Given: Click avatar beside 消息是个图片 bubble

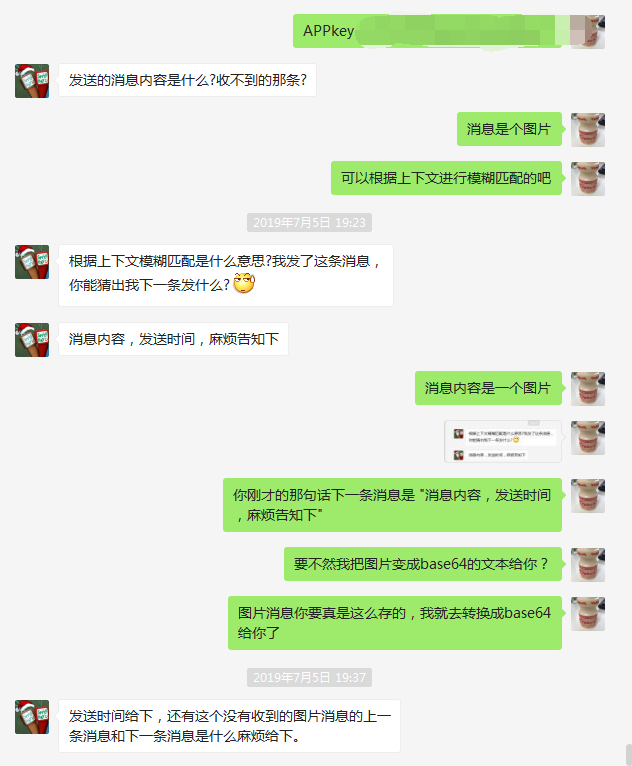Looking at the screenshot, I should pos(588,129).
